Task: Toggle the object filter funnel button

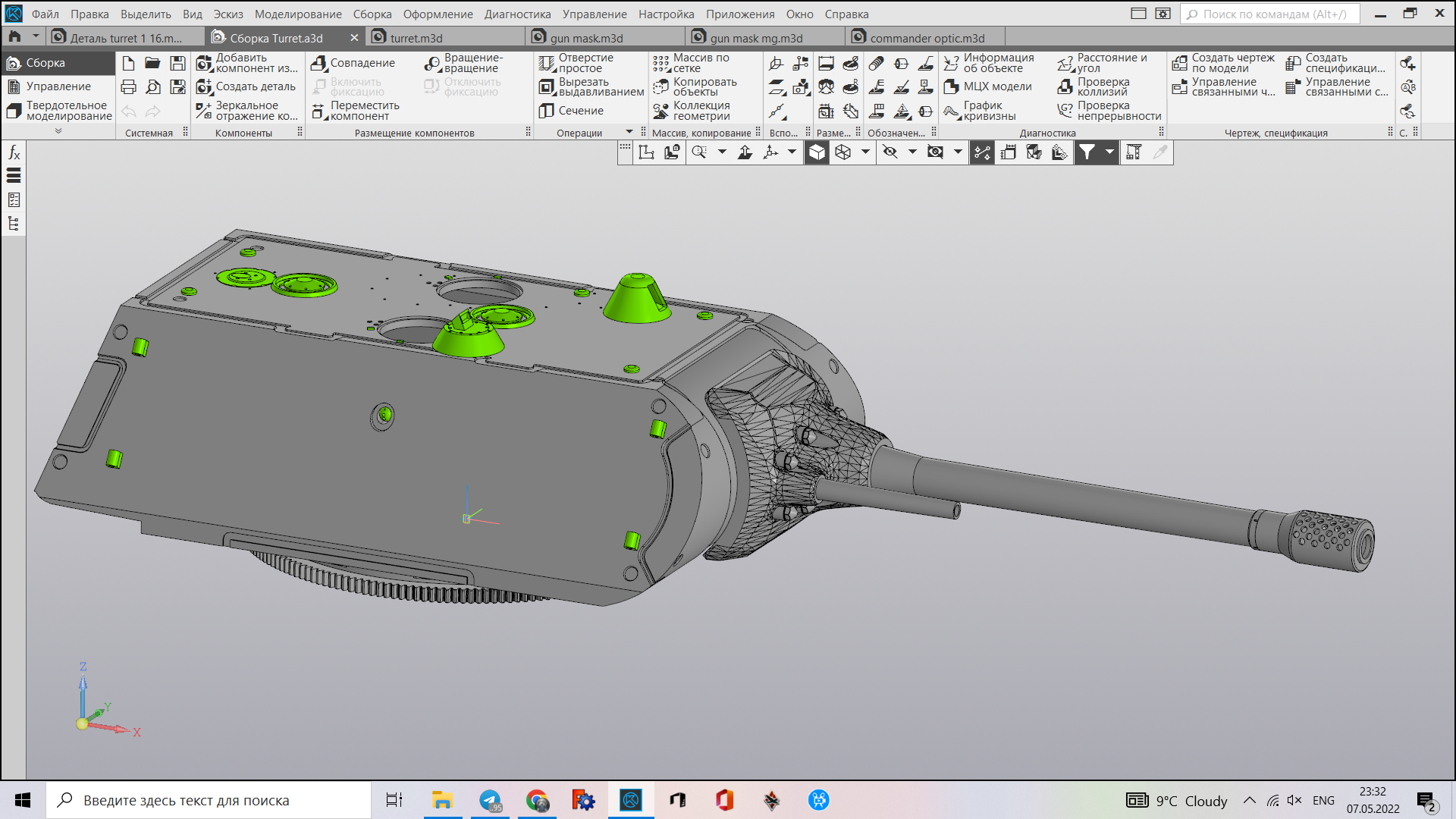Action: (x=1087, y=152)
